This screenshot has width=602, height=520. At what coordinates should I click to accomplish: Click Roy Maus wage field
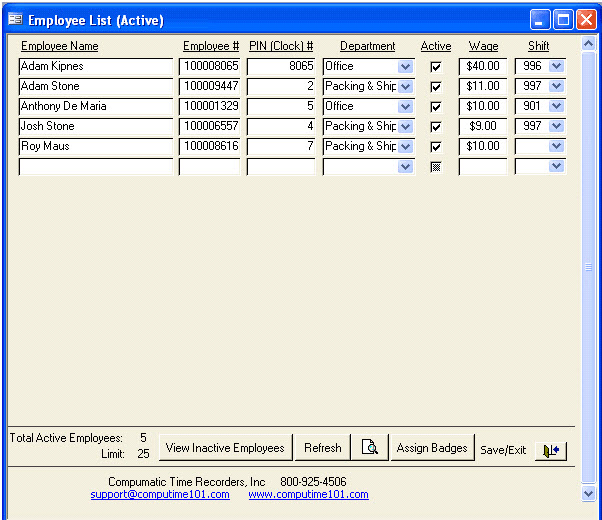pos(483,146)
